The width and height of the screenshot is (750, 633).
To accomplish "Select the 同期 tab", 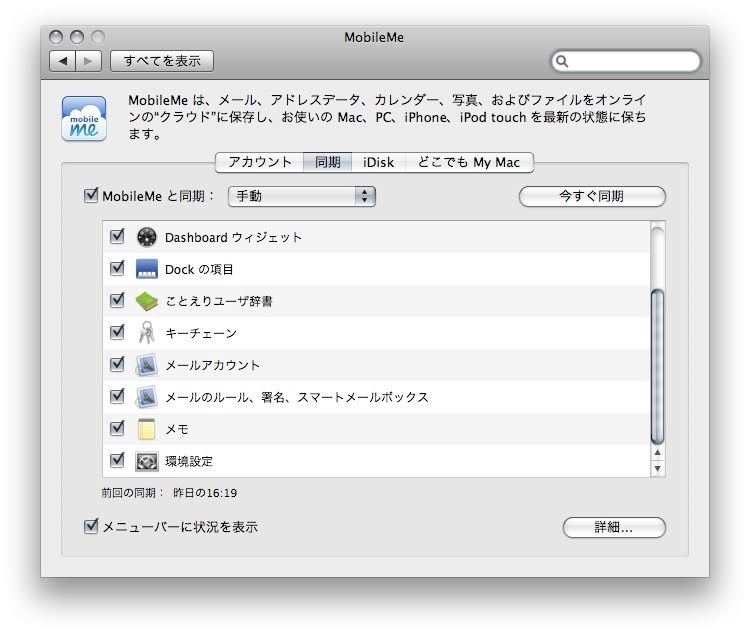I will [328, 163].
